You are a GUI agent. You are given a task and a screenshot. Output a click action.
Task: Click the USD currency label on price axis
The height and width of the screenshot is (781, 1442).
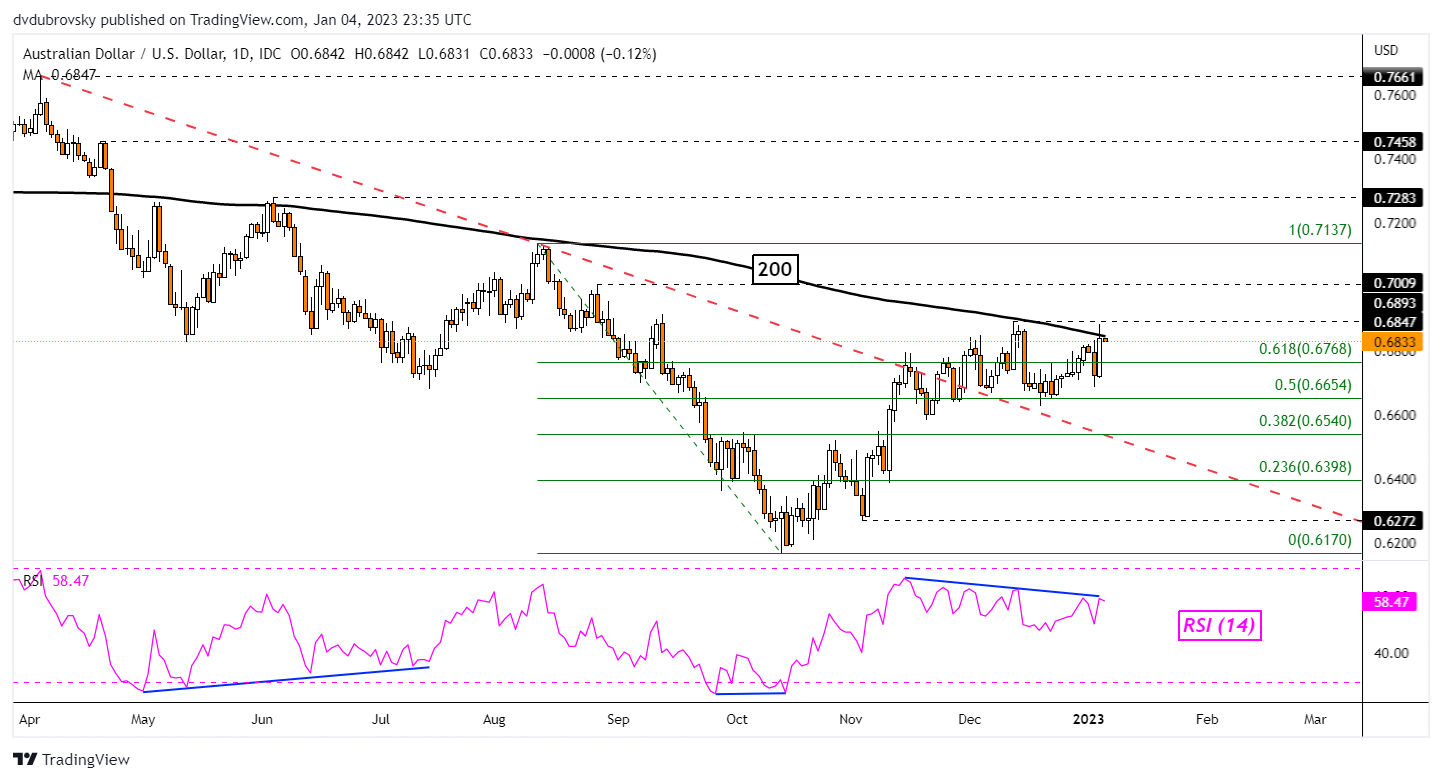pos(1387,50)
